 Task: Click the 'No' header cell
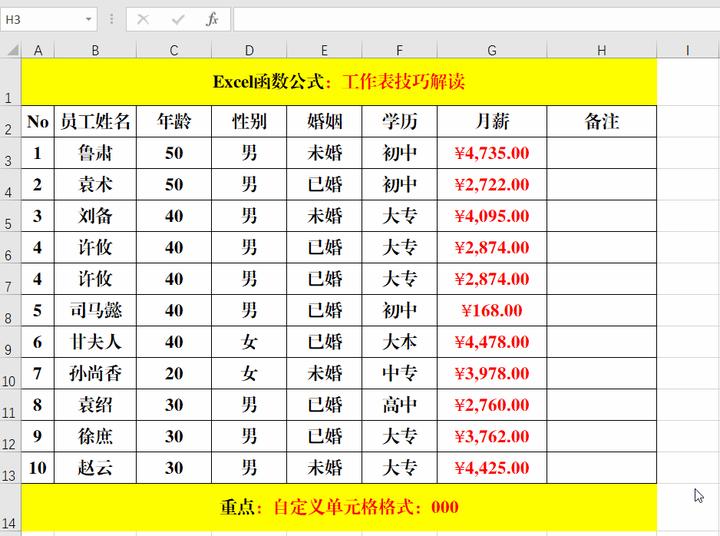(x=38, y=121)
